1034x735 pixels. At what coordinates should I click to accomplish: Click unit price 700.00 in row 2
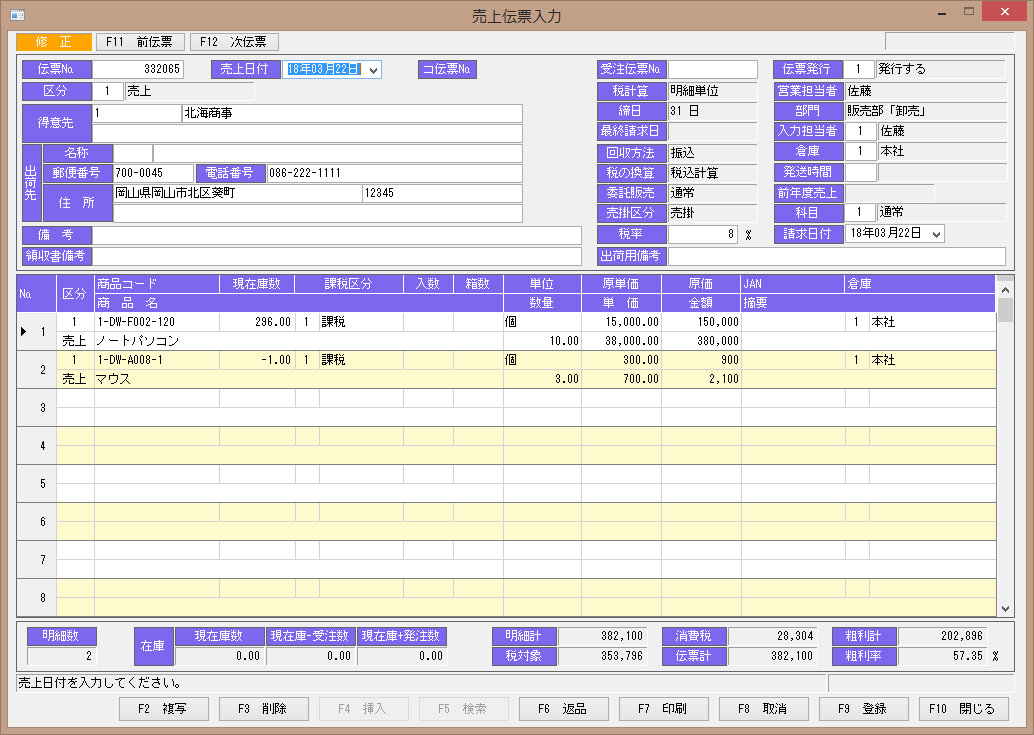point(621,379)
